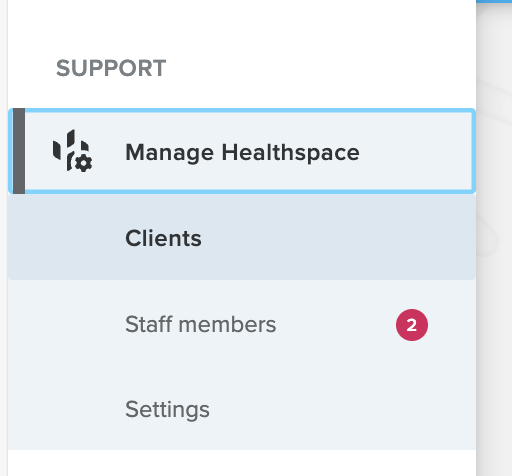
Task: Select the highlighted Clients row
Action: click(242, 237)
